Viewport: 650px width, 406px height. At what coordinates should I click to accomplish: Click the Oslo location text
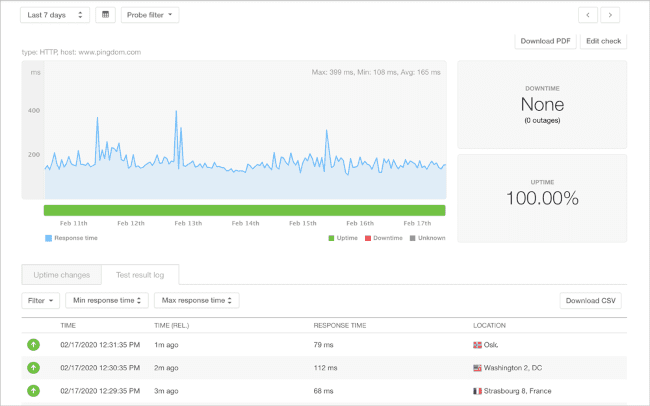pyautogui.click(x=491, y=345)
